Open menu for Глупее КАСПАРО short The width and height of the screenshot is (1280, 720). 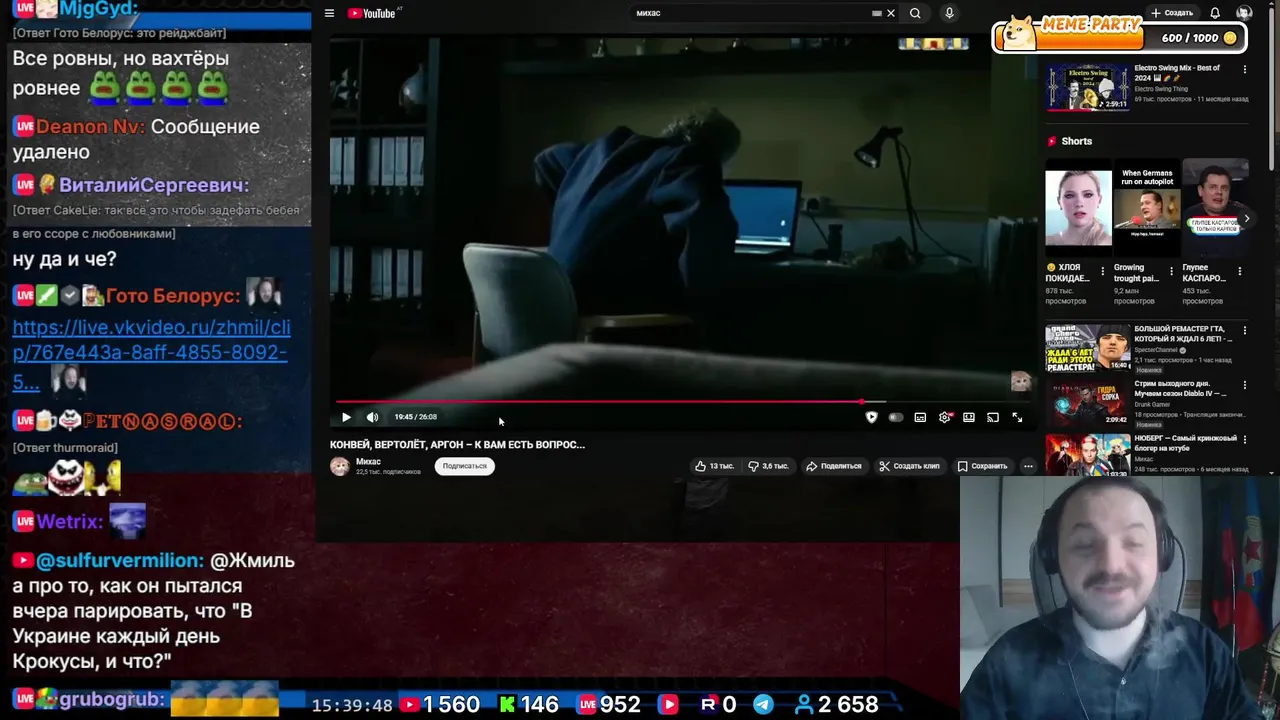pyautogui.click(x=1240, y=271)
